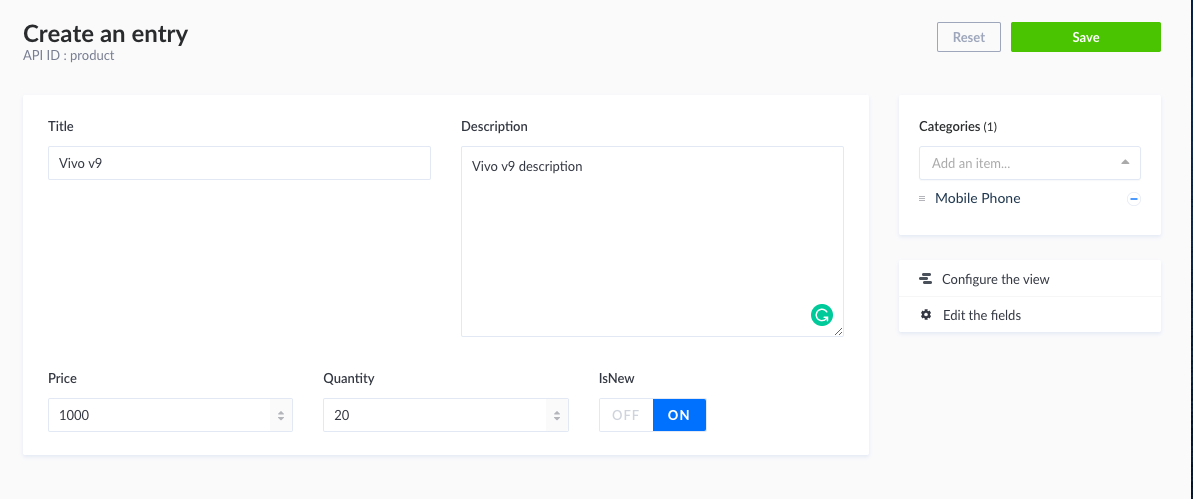The height and width of the screenshot is (499, 1193).
Task: Remove Mobile Phone category with minus icon
Action: point(1134,199)
